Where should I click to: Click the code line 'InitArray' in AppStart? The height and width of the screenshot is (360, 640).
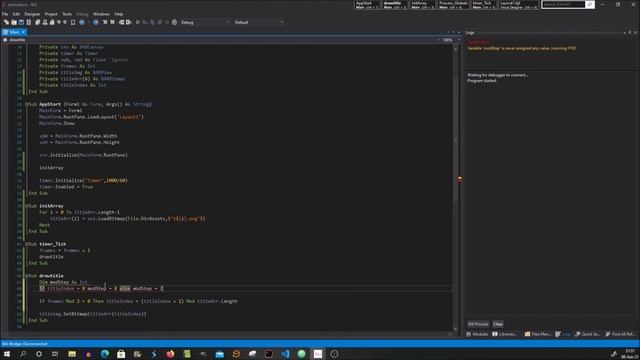click(51, 168)
